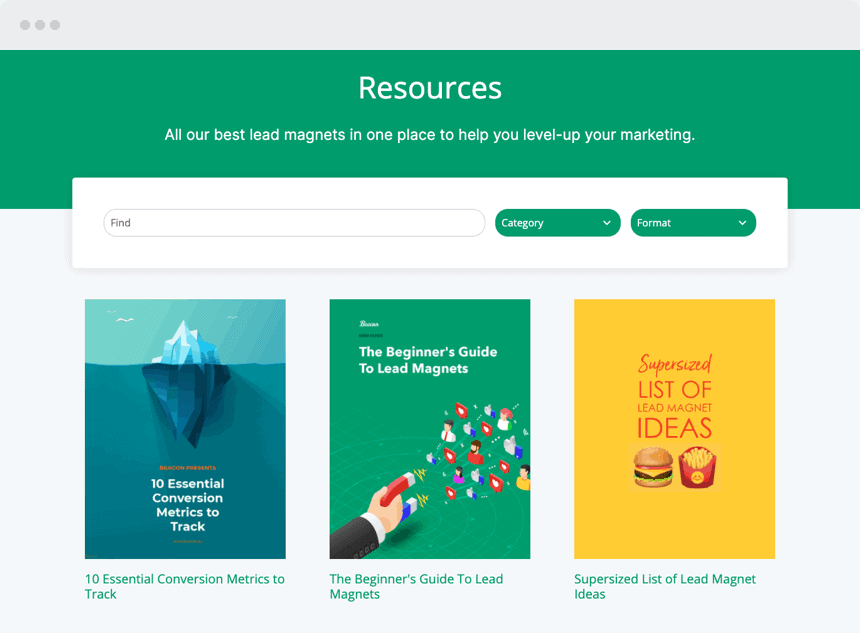Expand the Format dropdown filter
Screen dimensions: 860x633
coord(692,223)
